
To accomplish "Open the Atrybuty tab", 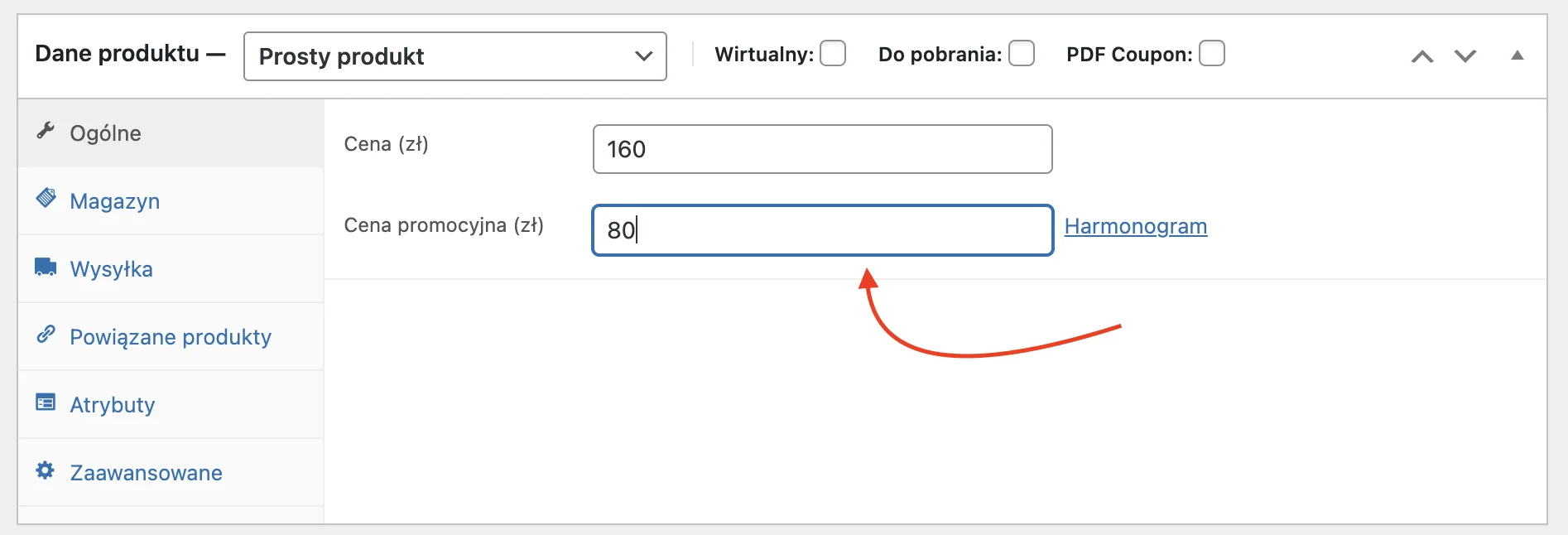I will (171, 405).
